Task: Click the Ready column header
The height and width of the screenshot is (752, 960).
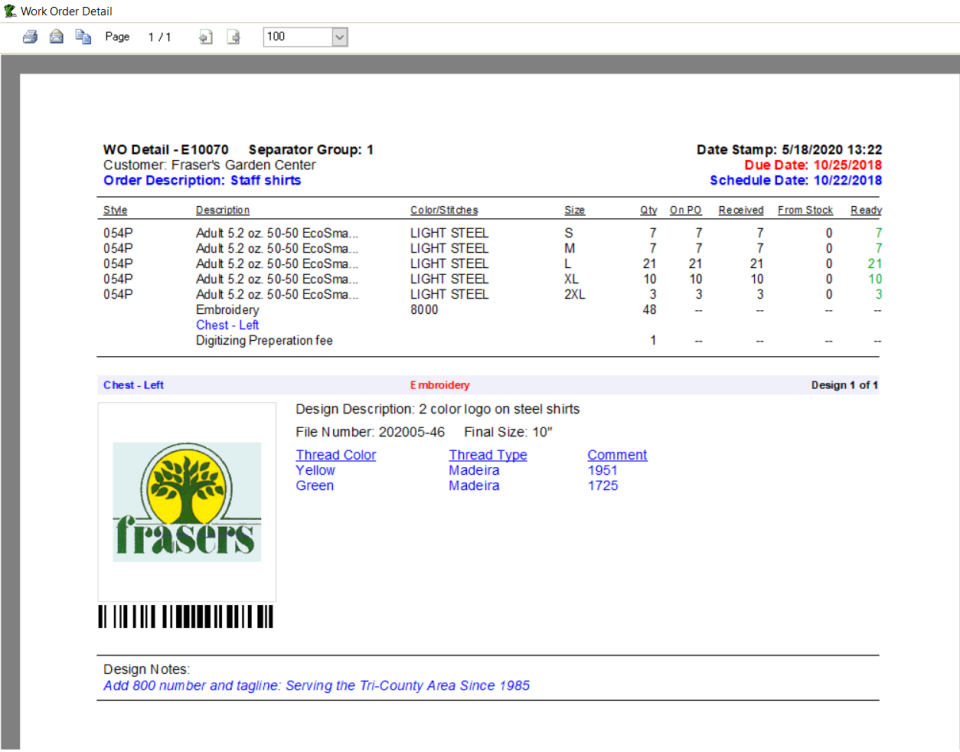Action: [x=865, y=210]
